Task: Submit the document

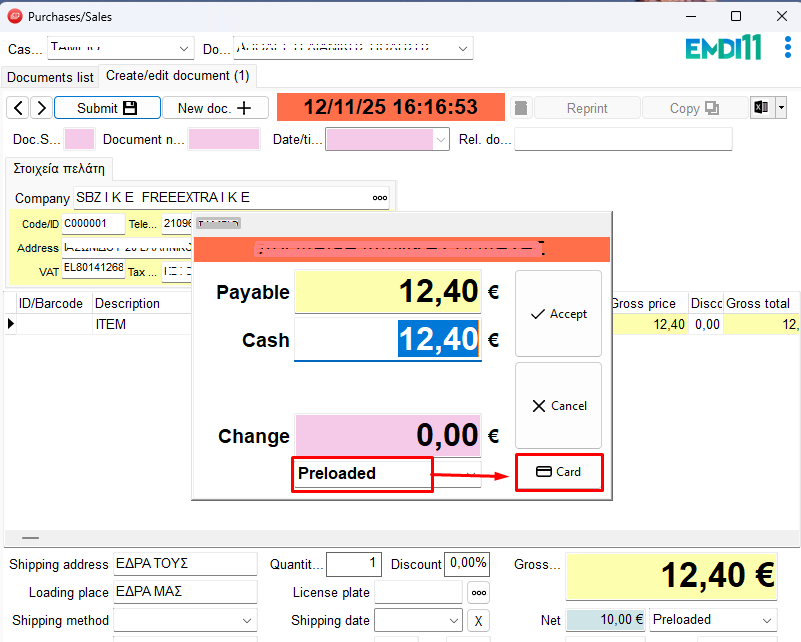Action: click(107, 108)
